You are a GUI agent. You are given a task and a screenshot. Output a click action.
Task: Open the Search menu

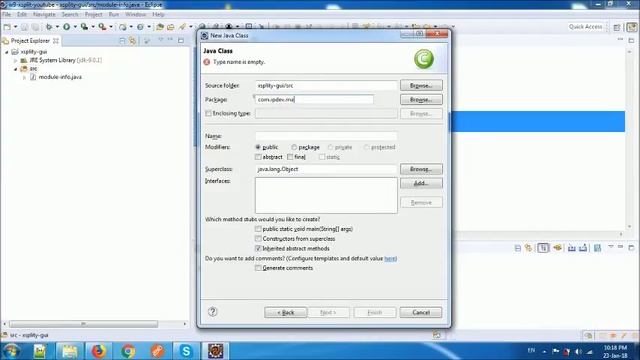(70, 14)
